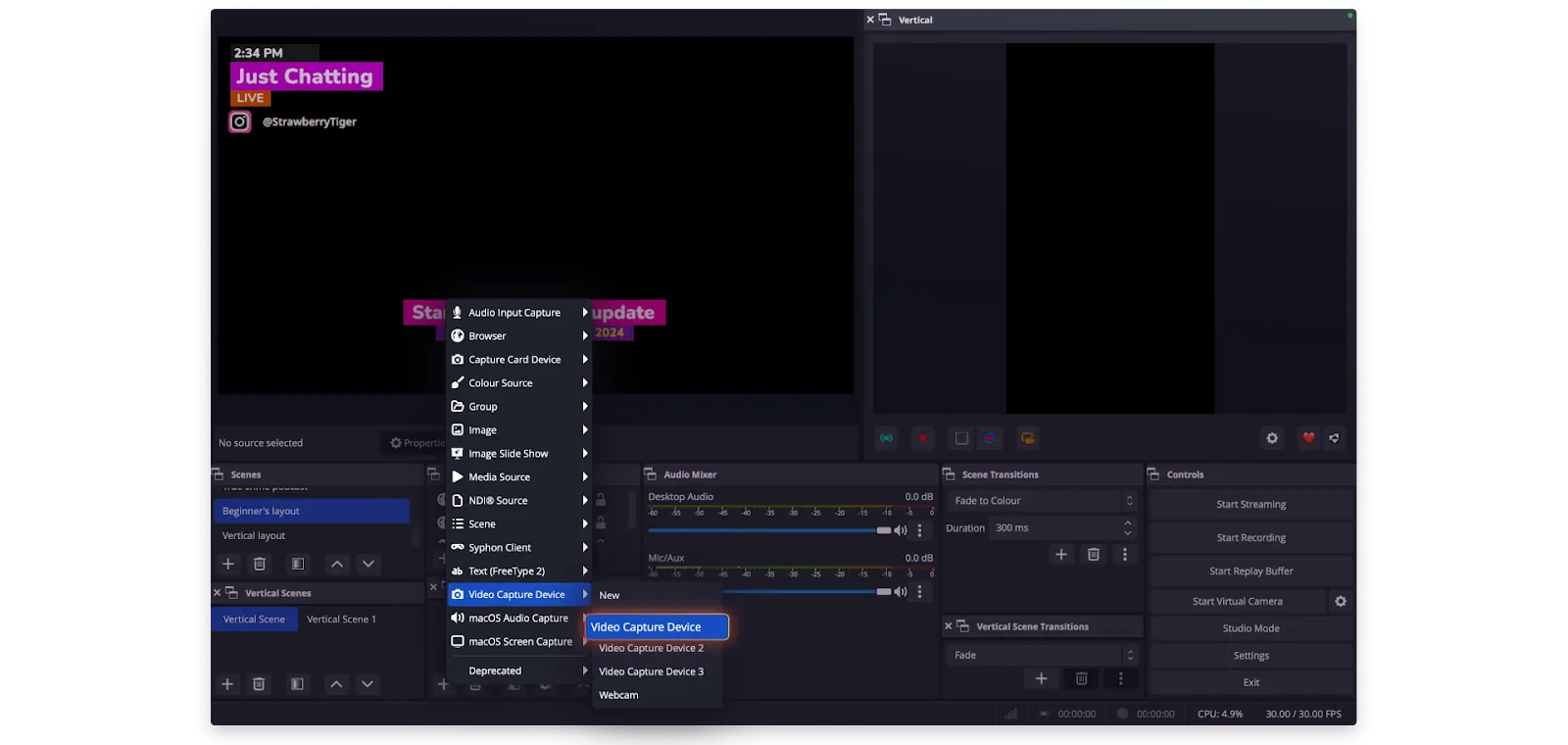Expand Capture Card Device submenu arrow
The image size is (1568, 745).
tap(585, 360)
